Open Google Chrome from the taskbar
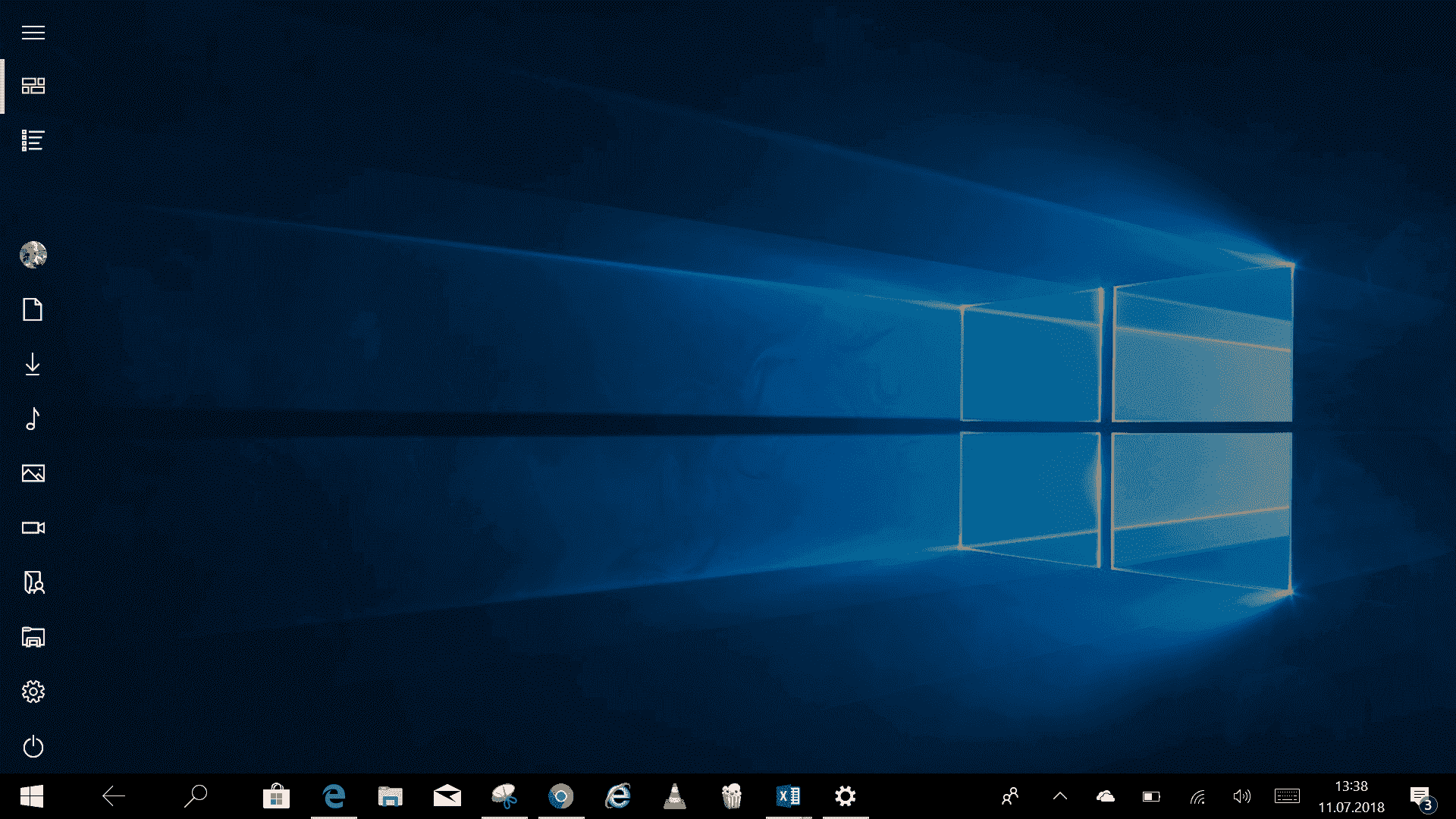 pos(560,796)
